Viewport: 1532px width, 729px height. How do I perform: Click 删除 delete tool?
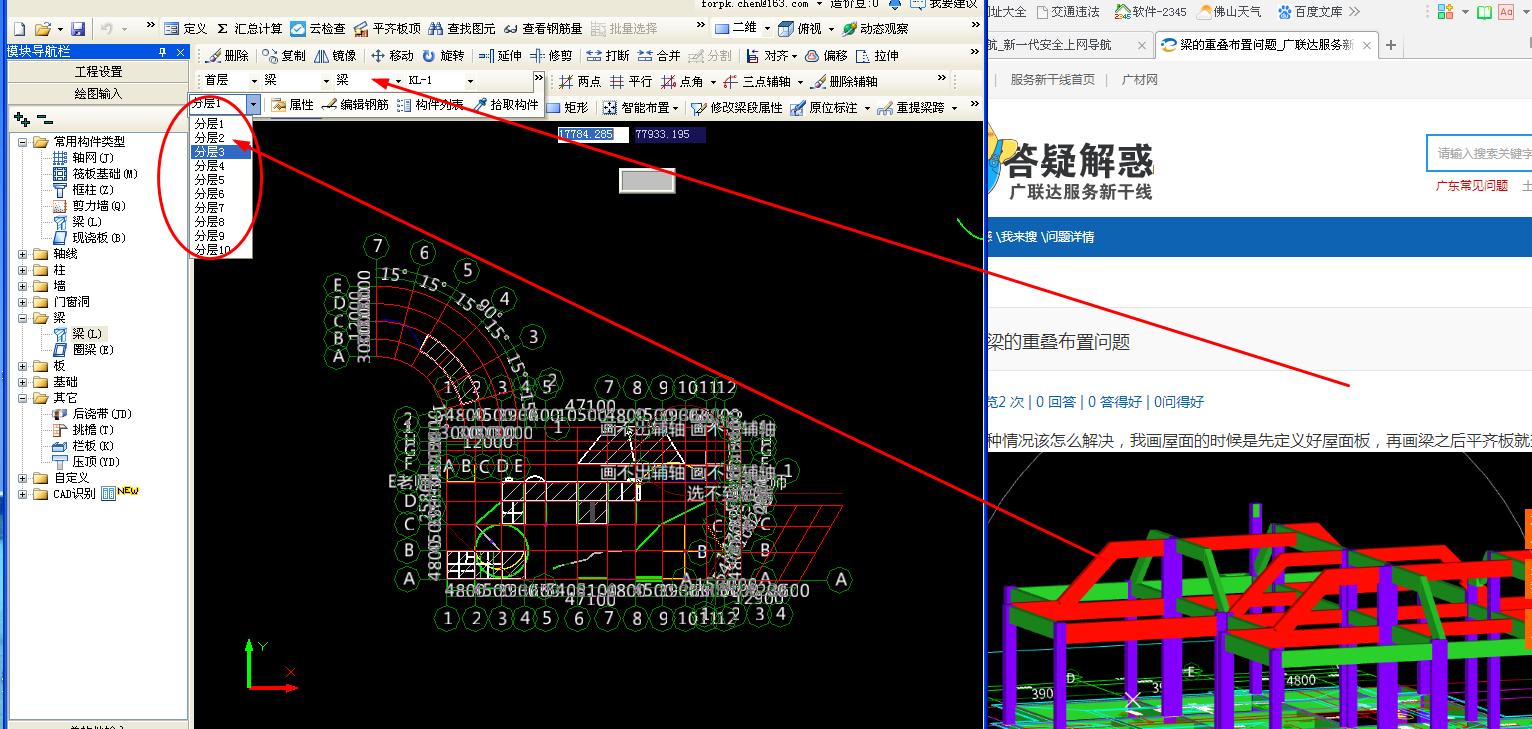[x=227, y=56]
